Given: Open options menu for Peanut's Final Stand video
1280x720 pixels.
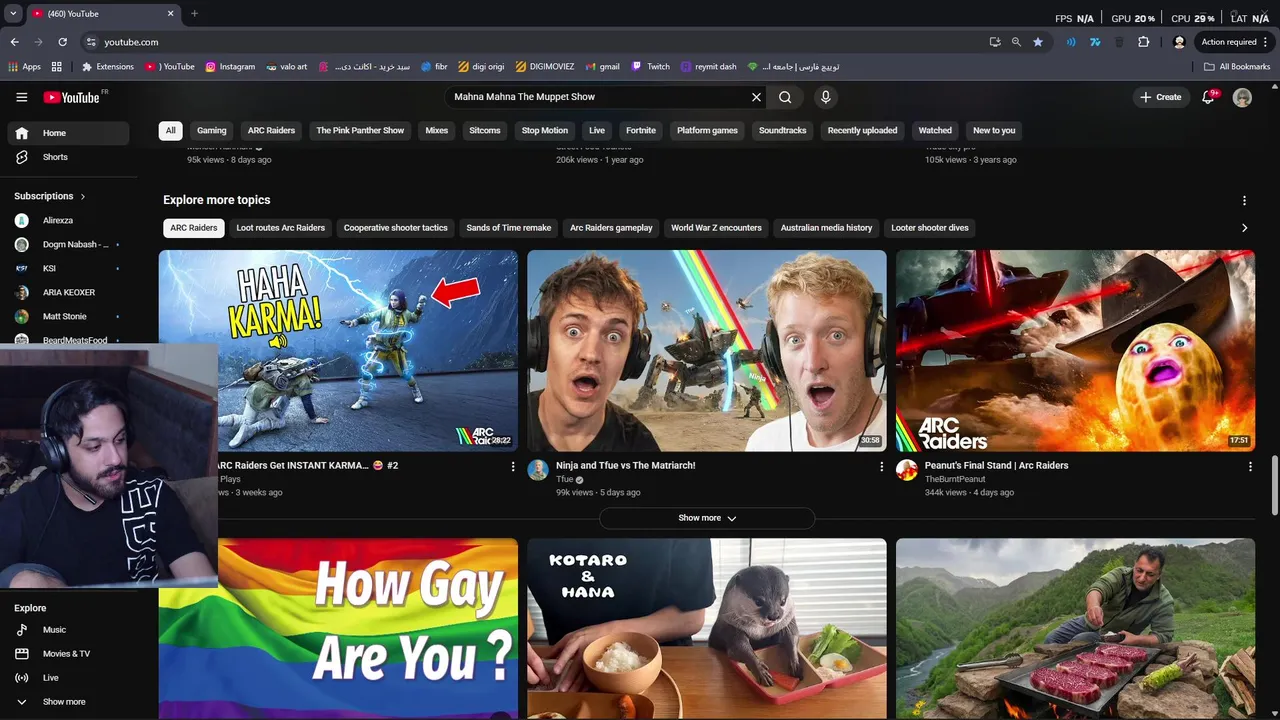Looking at the screenshot, I should pos(1250,467).
